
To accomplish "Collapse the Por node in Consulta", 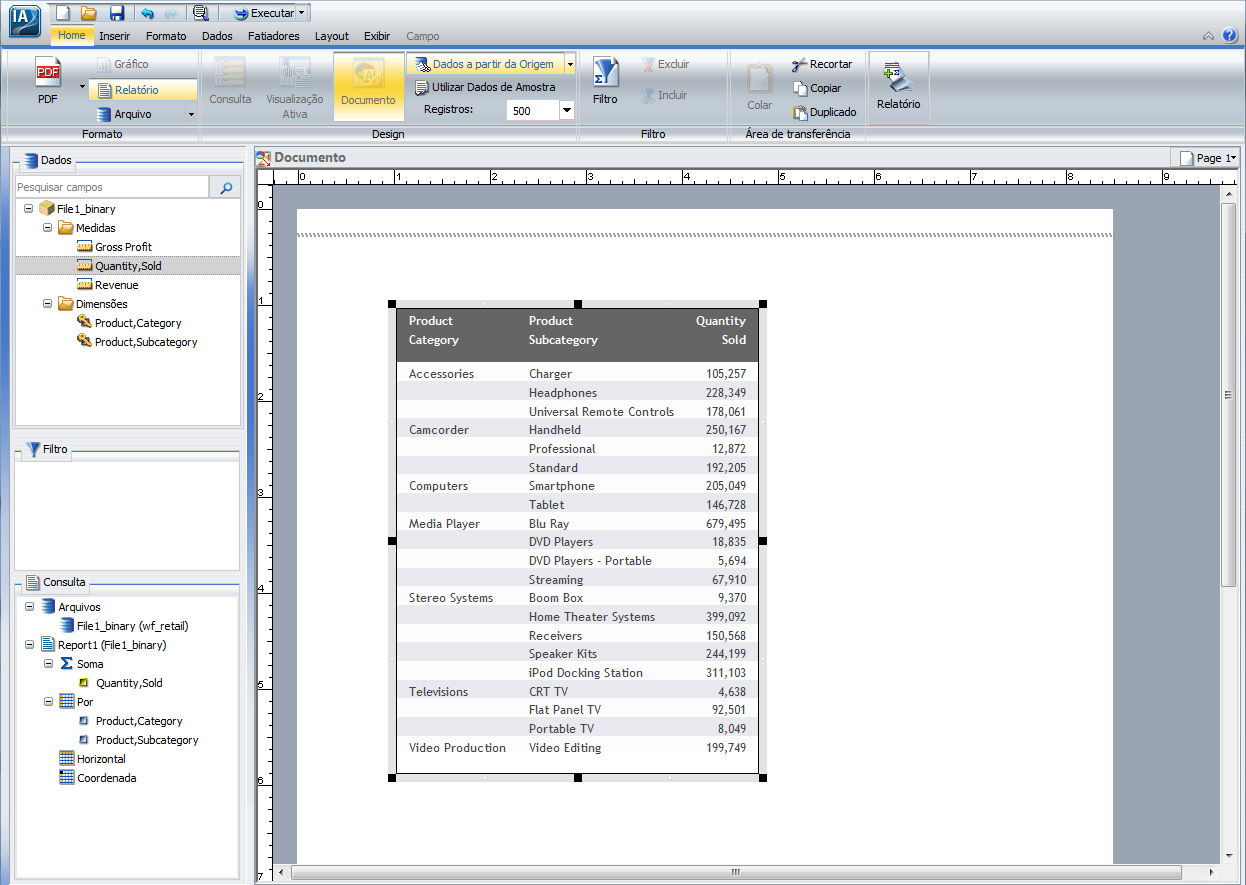I will (48, 702).
